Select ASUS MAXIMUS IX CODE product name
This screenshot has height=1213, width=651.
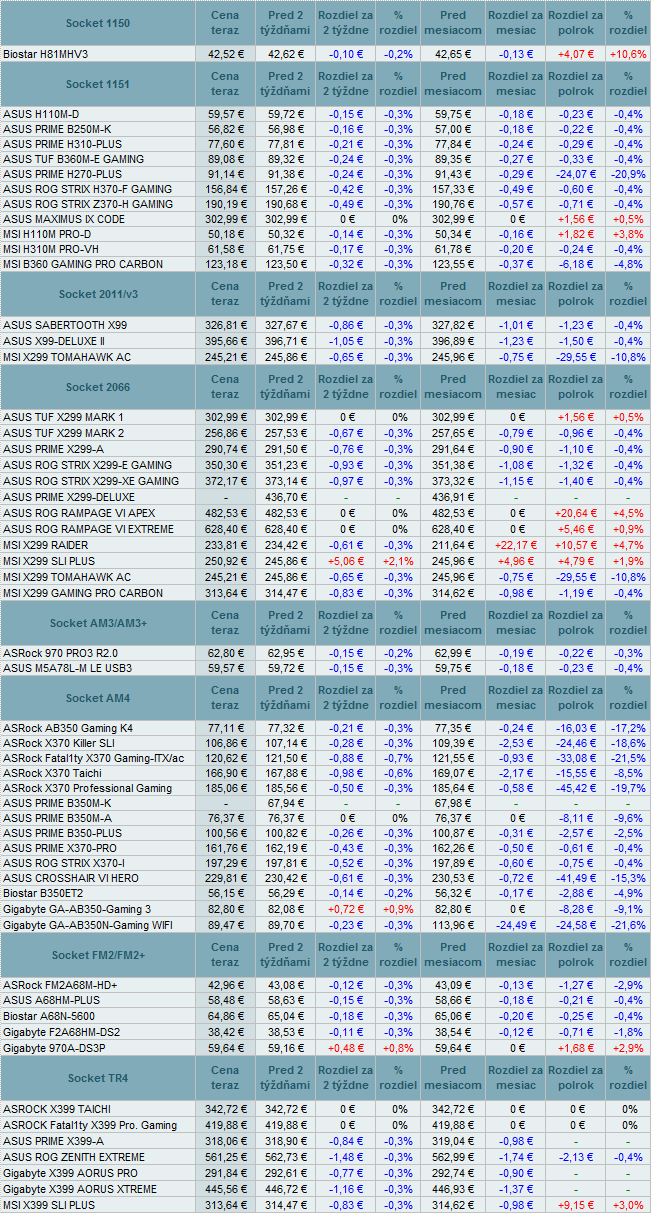pos(64,219)
